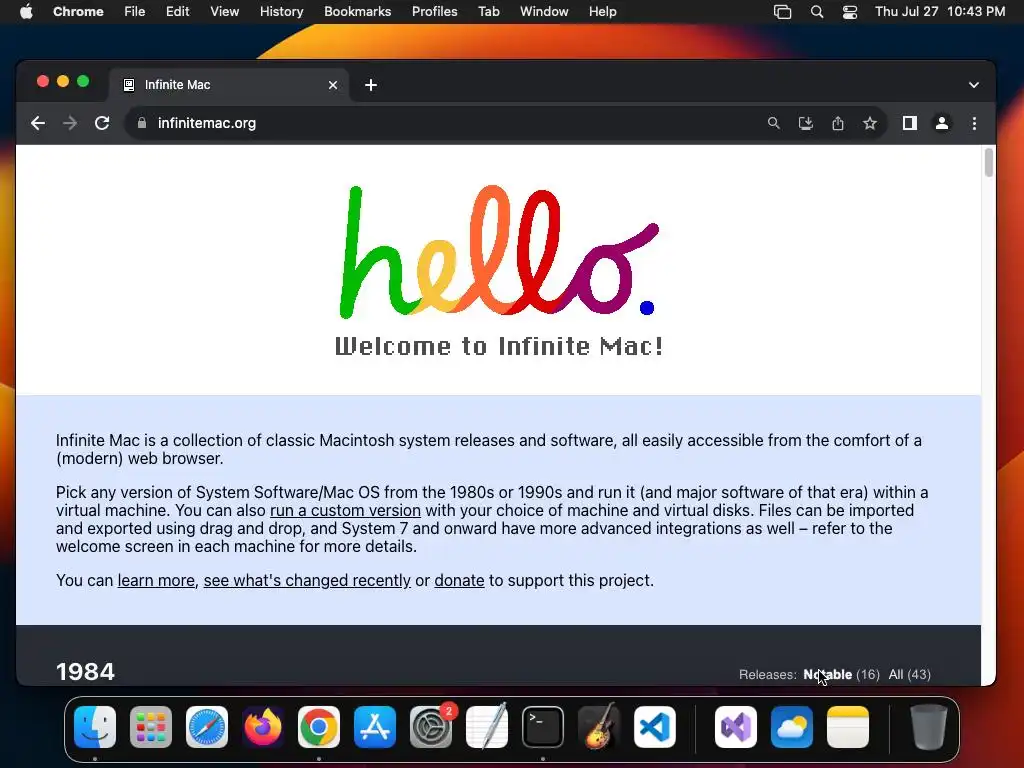This screenshot has height=768, width=1024.
Task: Open the Tab menu
Action: [x=488, y=11]
